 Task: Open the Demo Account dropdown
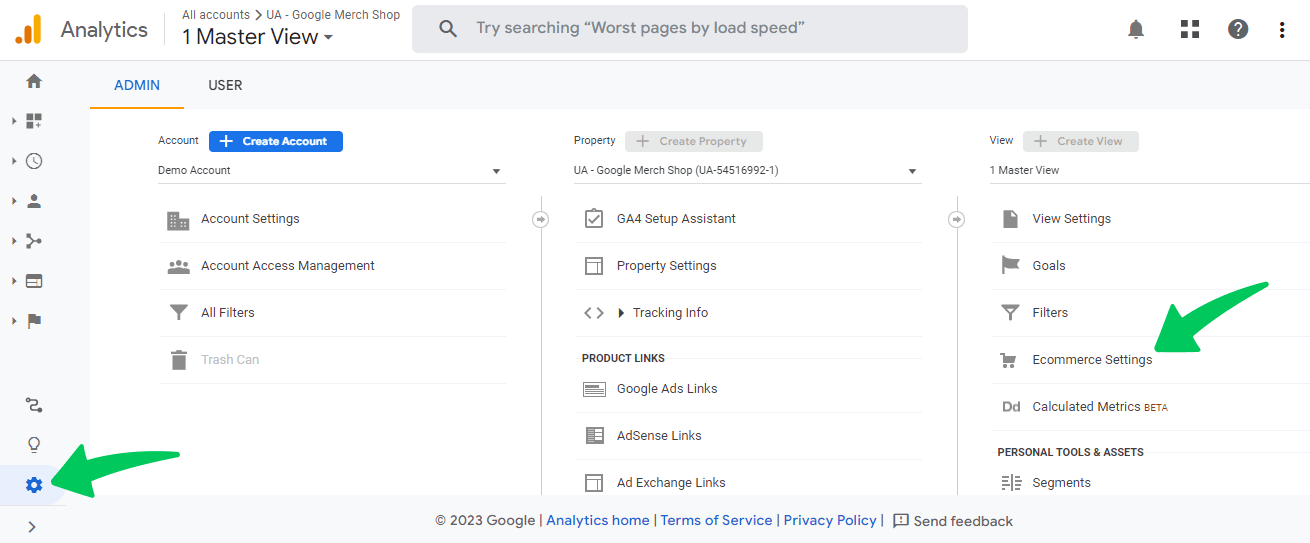tap(330, 171)
